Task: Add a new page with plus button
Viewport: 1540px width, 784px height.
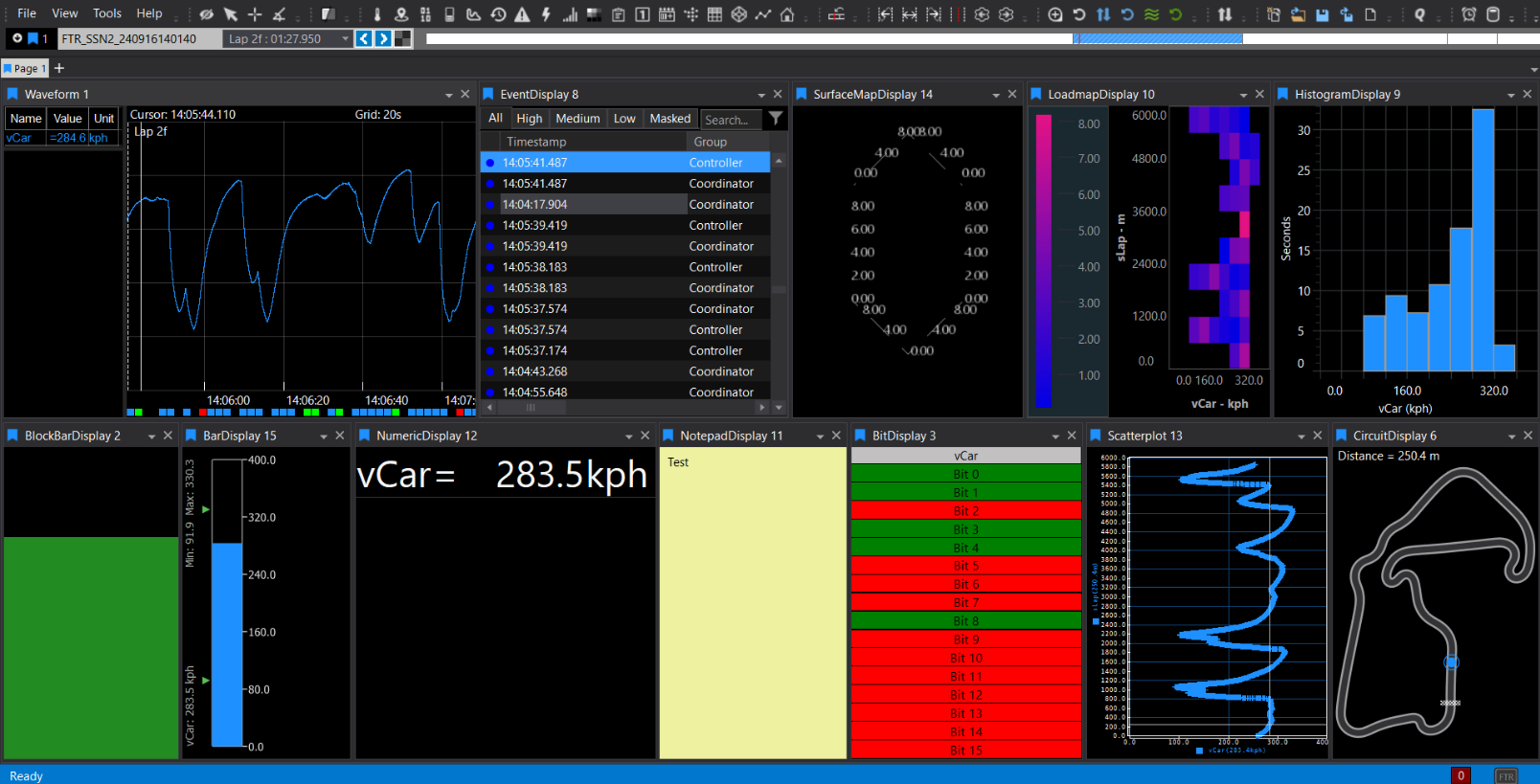Action: click(x=59, y=68)
